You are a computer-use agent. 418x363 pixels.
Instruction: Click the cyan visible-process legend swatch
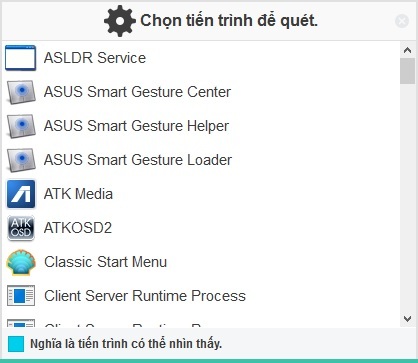coord(16,344)
